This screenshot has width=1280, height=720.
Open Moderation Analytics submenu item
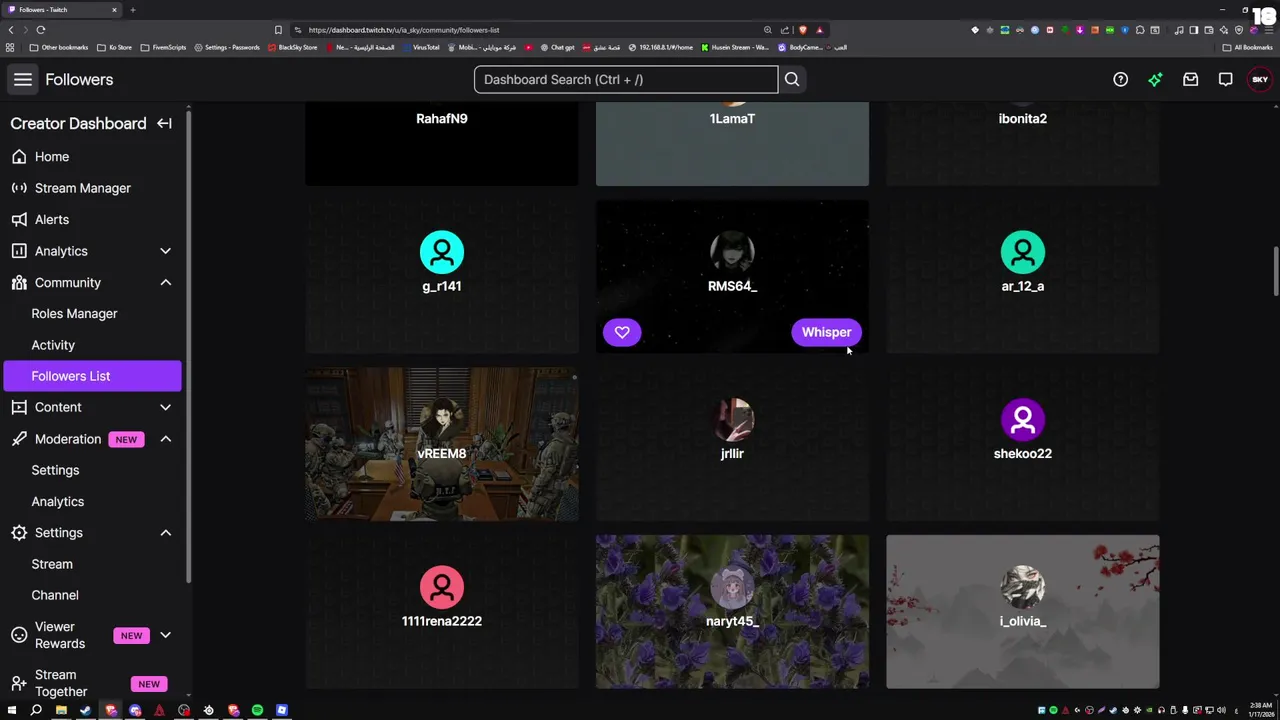tap(57, 502)
